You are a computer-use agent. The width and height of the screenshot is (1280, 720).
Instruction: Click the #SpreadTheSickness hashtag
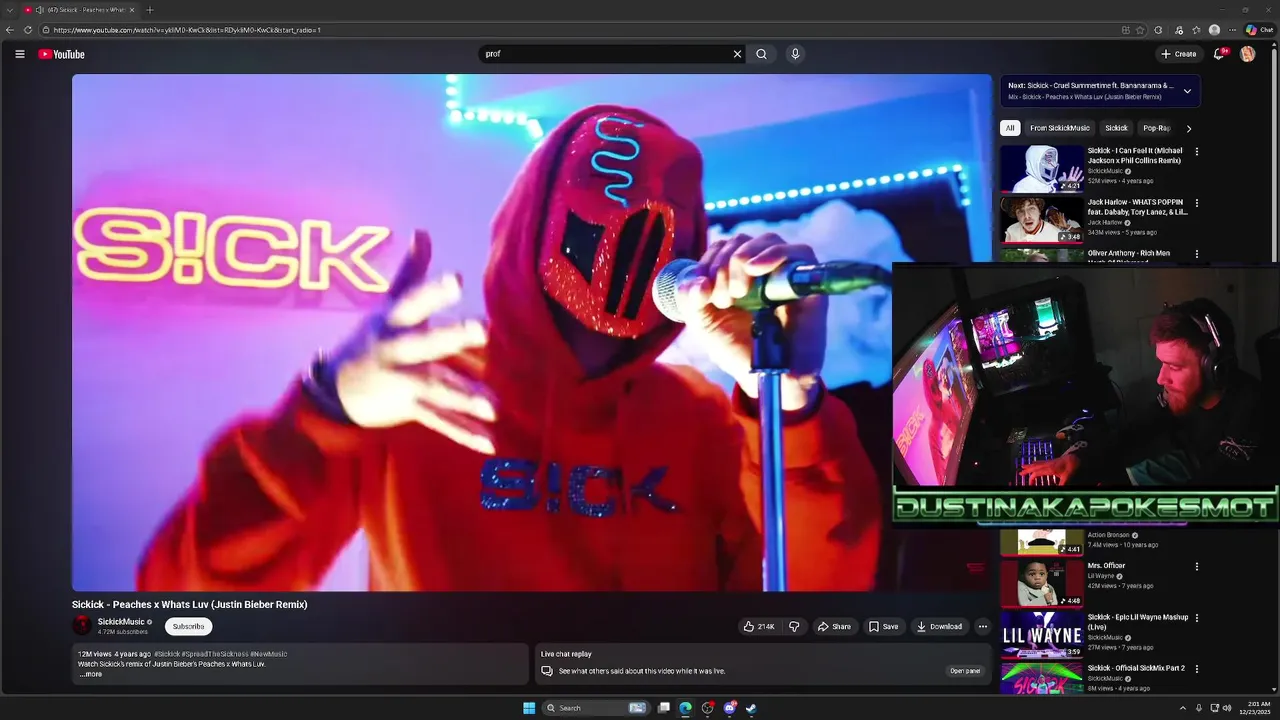click(x=214, y=654)
